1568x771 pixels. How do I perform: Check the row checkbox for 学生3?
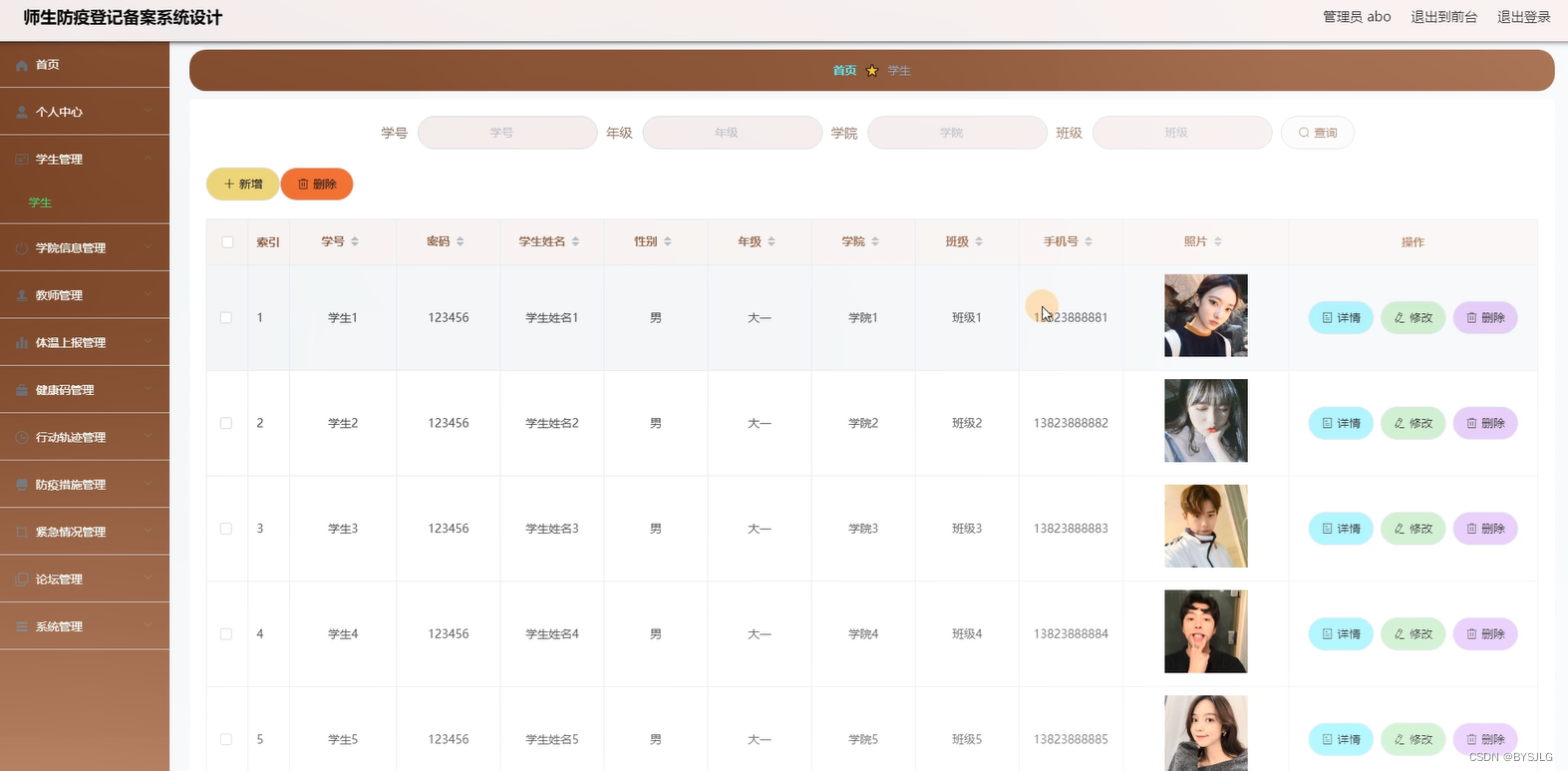coord(226,529)
